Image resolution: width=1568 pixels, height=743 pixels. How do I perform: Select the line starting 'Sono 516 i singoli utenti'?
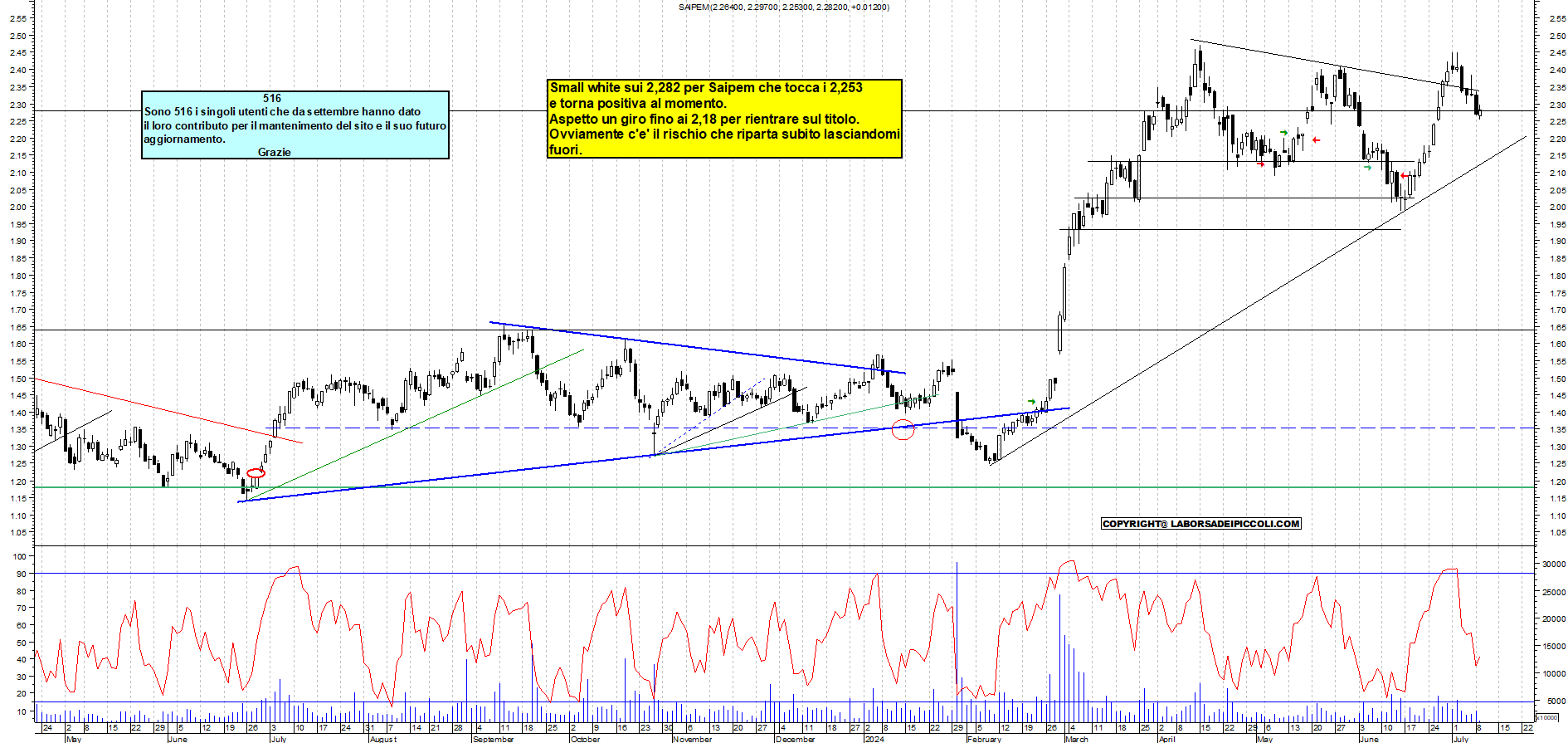click(x=282, y=111)
